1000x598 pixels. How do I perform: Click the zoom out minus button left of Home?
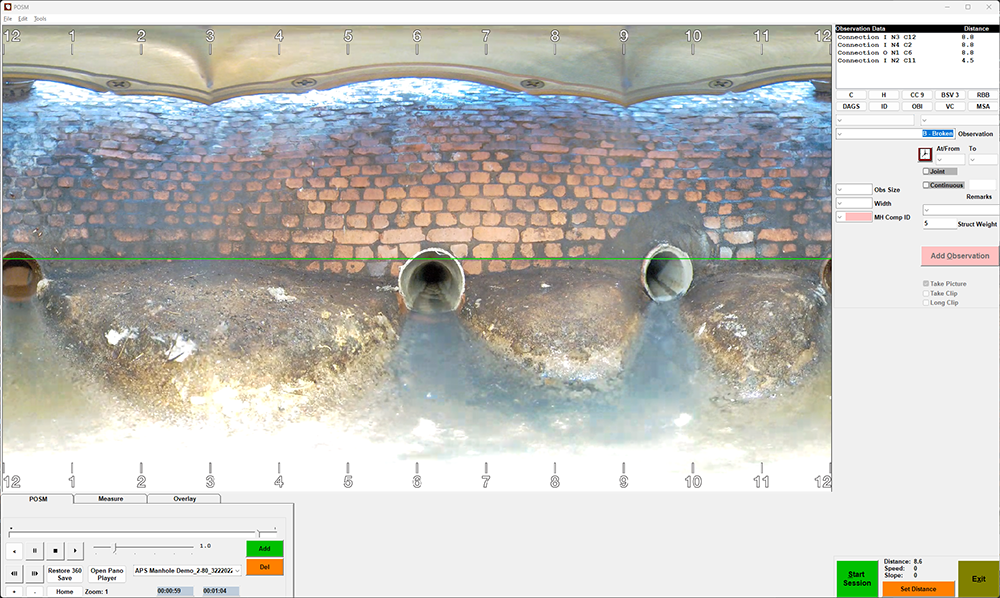tap(34, 592)
